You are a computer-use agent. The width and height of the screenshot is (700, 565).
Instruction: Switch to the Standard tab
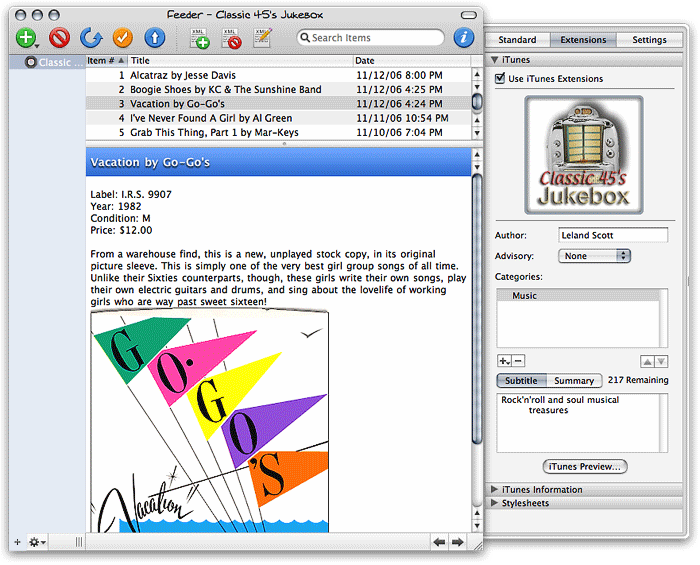click(x=517, y=40)
